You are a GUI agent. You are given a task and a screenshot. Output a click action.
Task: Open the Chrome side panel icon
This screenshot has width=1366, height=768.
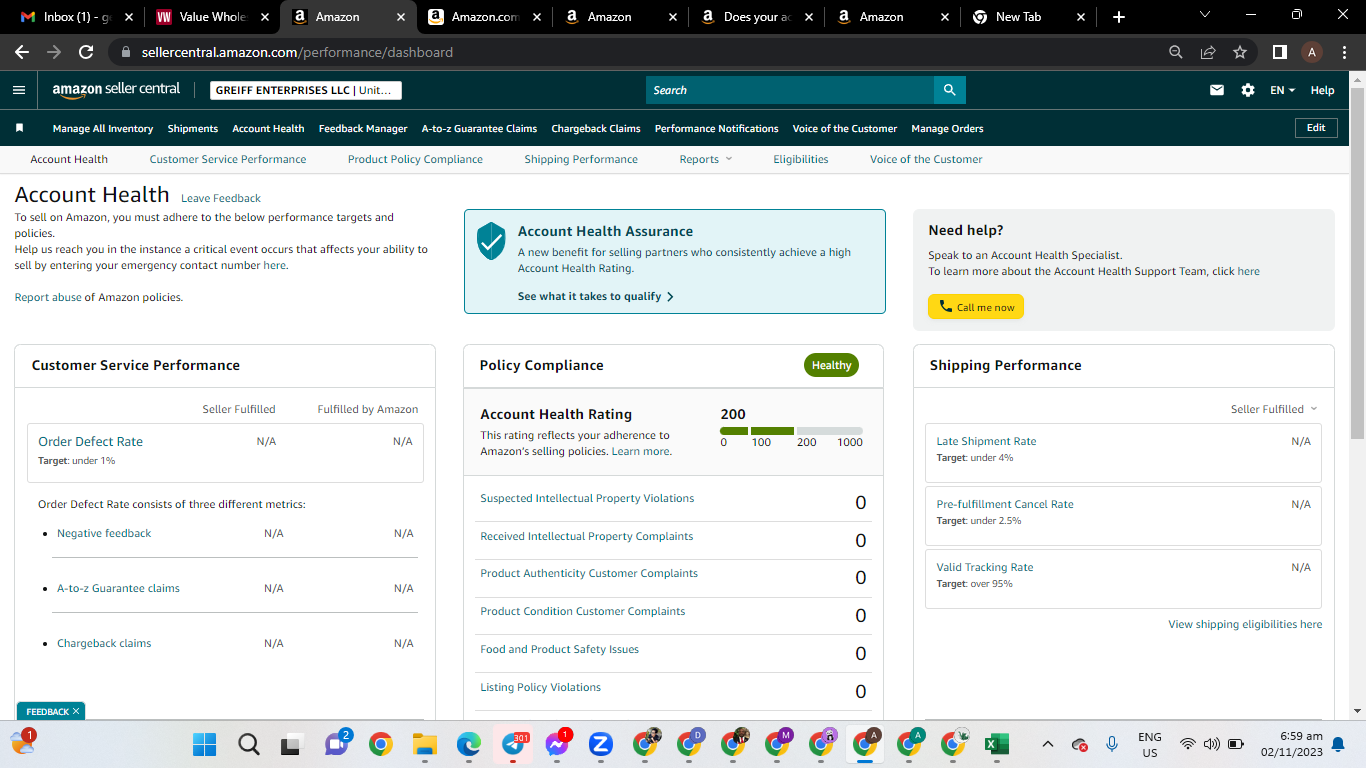[1279, 52]
